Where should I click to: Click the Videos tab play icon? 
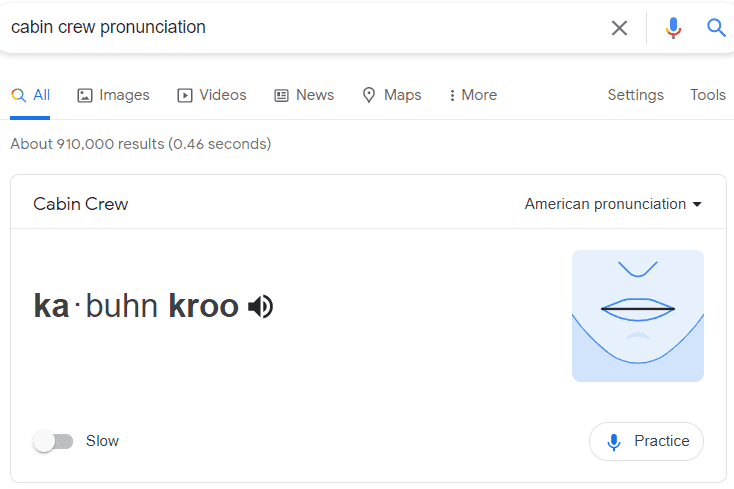tap(185, 96)
